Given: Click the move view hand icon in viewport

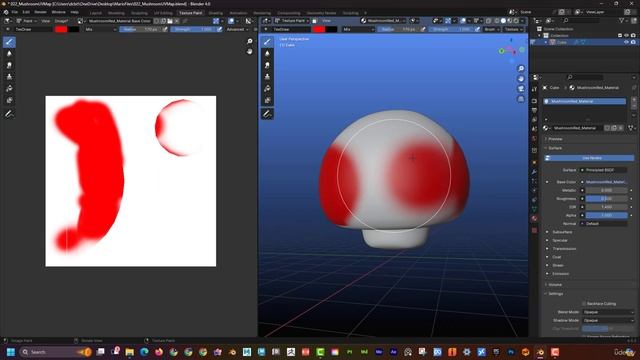Looking at the screenshot, I should coord(521,79).
